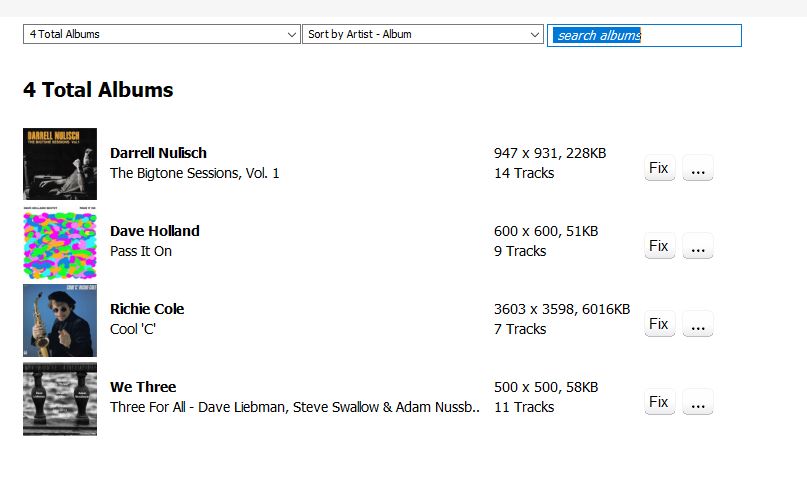This screenshot has height=498, width=807.
Task: Select the Darrell Nulisch artist name
Action: tap(158, 153)
